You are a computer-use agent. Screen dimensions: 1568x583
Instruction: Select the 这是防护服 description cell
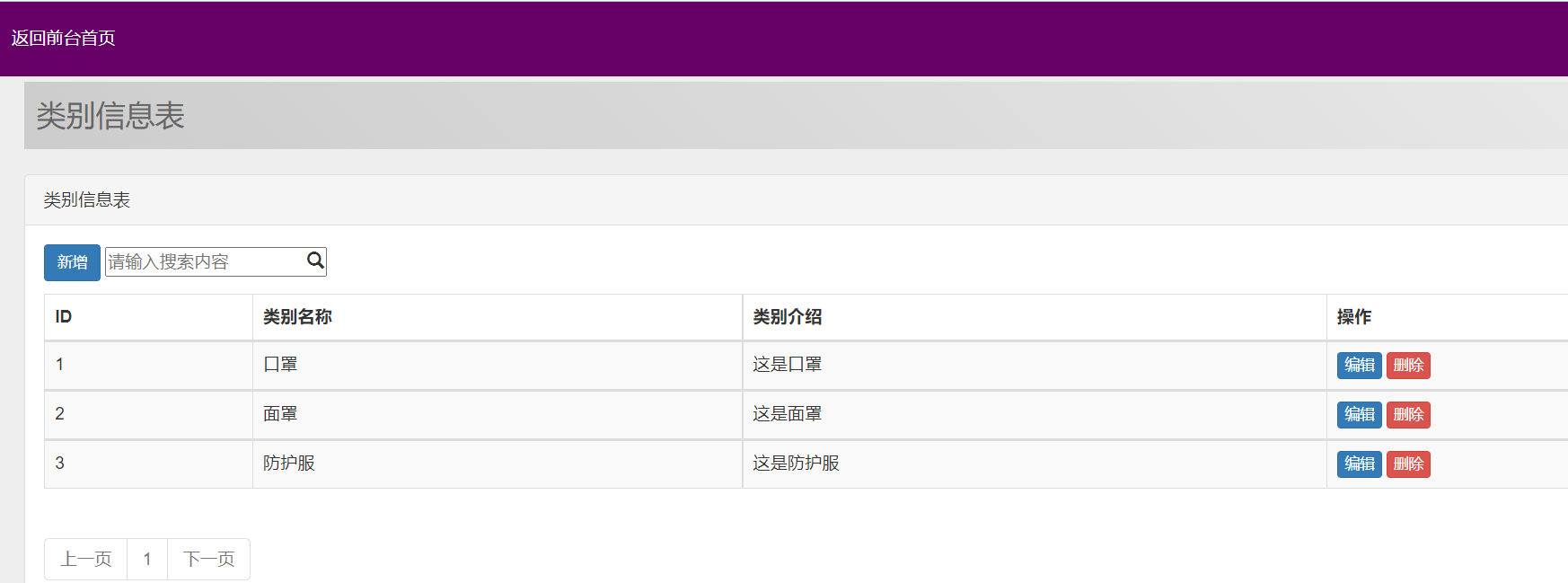pyautogui.click(x=796, y=464)
